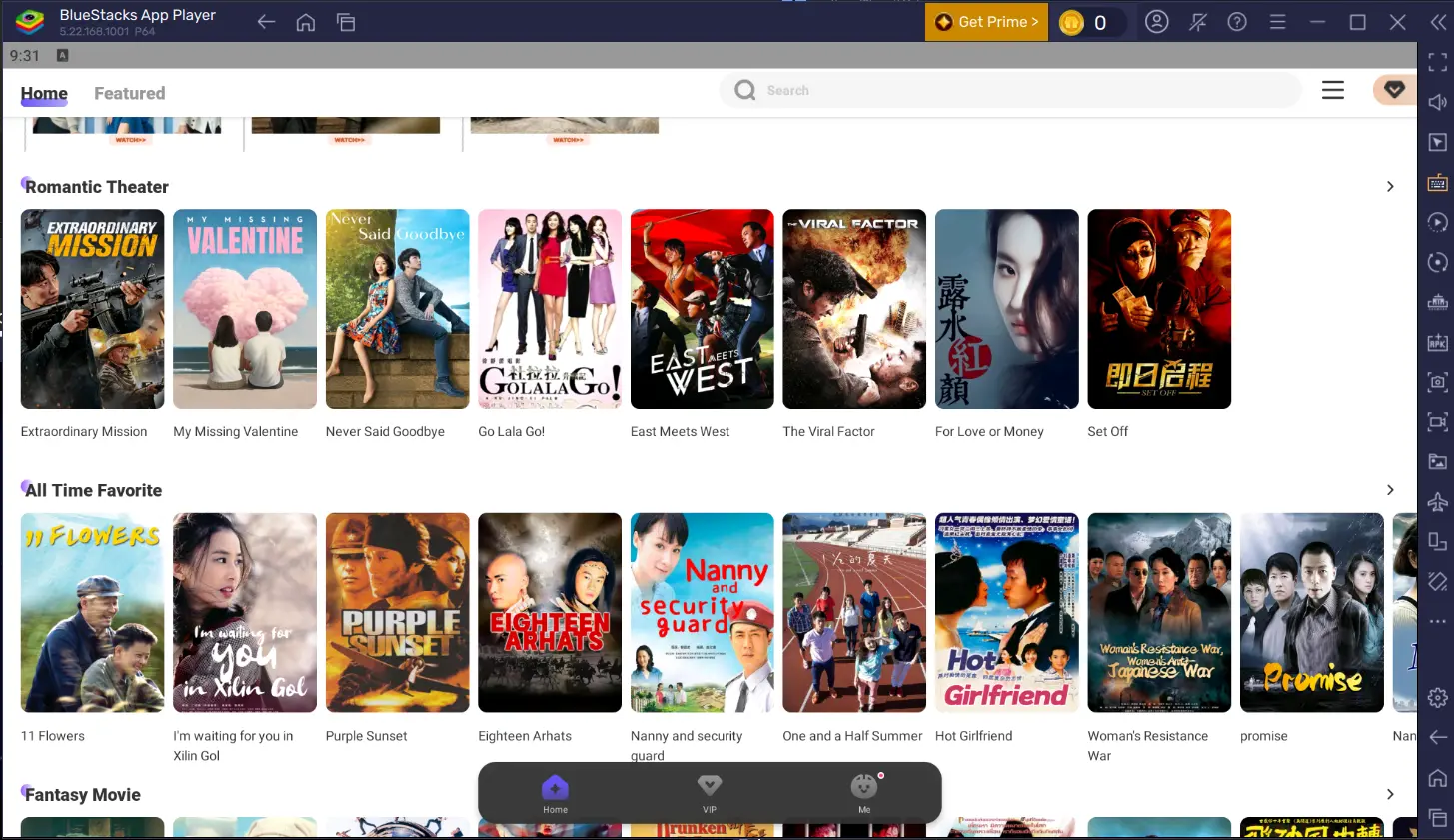Click the Get Prime button
Viewport: 1454px width, 840px height.
986,22
